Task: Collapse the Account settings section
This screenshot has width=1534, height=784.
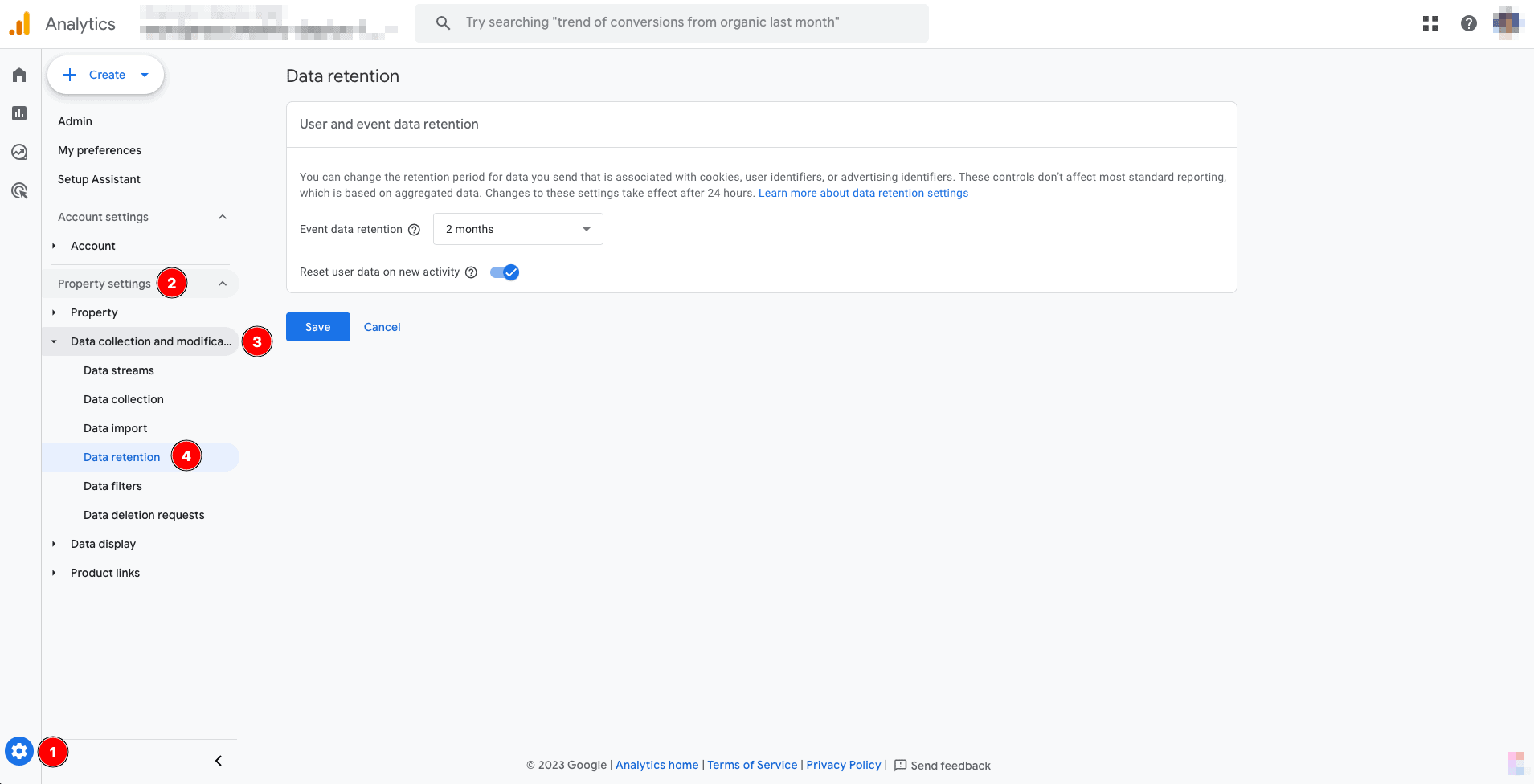Action: pyautogui.click(x=223, y=217)
